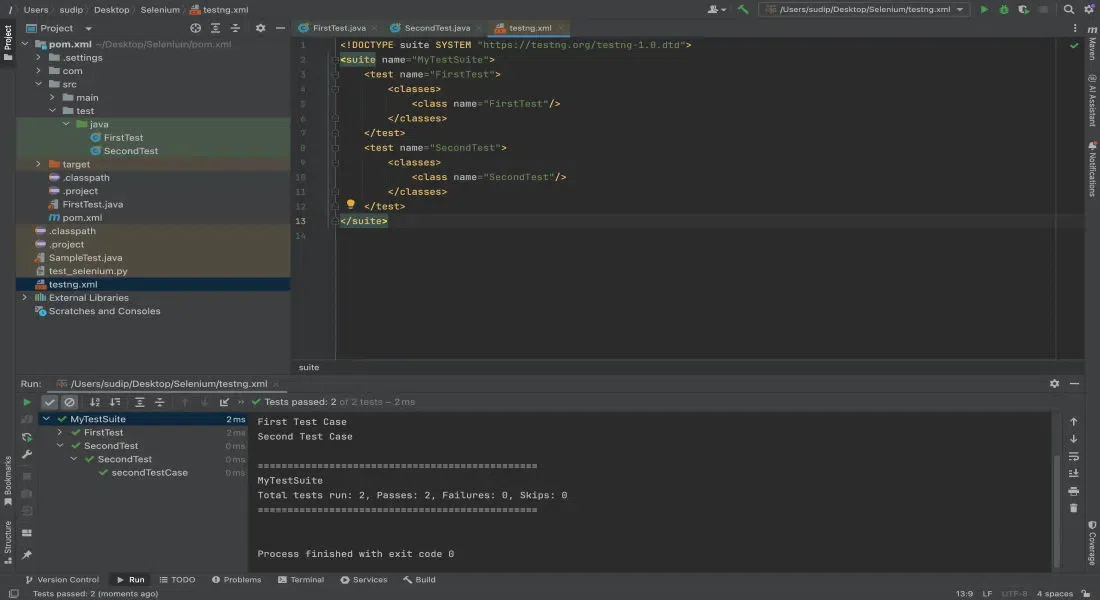Toggle soft-wrap in the console output sidebar
This screenshot has height=600, width=1100.
coord(1074,456)
